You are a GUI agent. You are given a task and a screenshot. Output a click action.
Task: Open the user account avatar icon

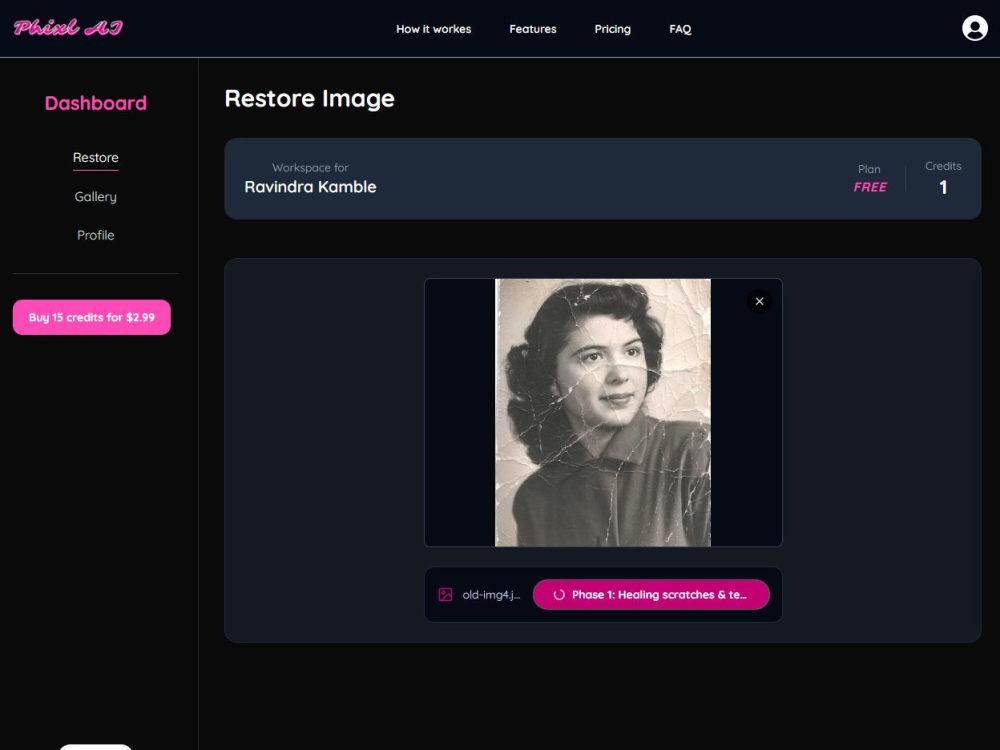pos(974,28)
